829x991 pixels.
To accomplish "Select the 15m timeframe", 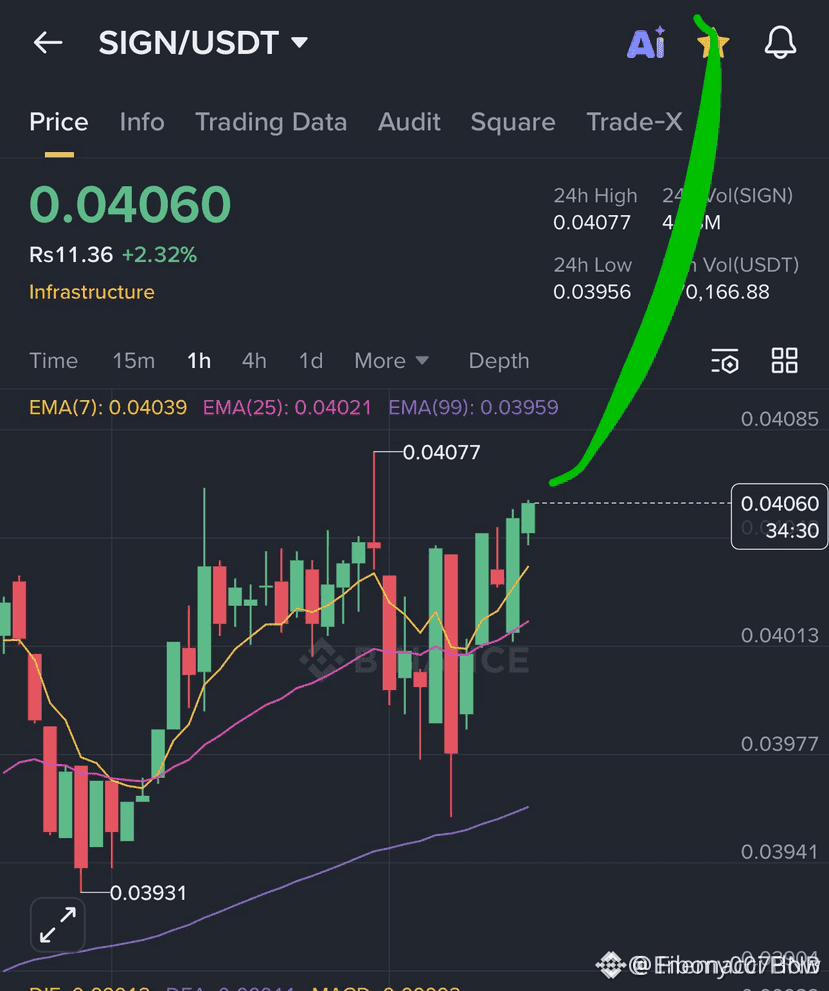I will pyautogui.click(x=133, y=360).
